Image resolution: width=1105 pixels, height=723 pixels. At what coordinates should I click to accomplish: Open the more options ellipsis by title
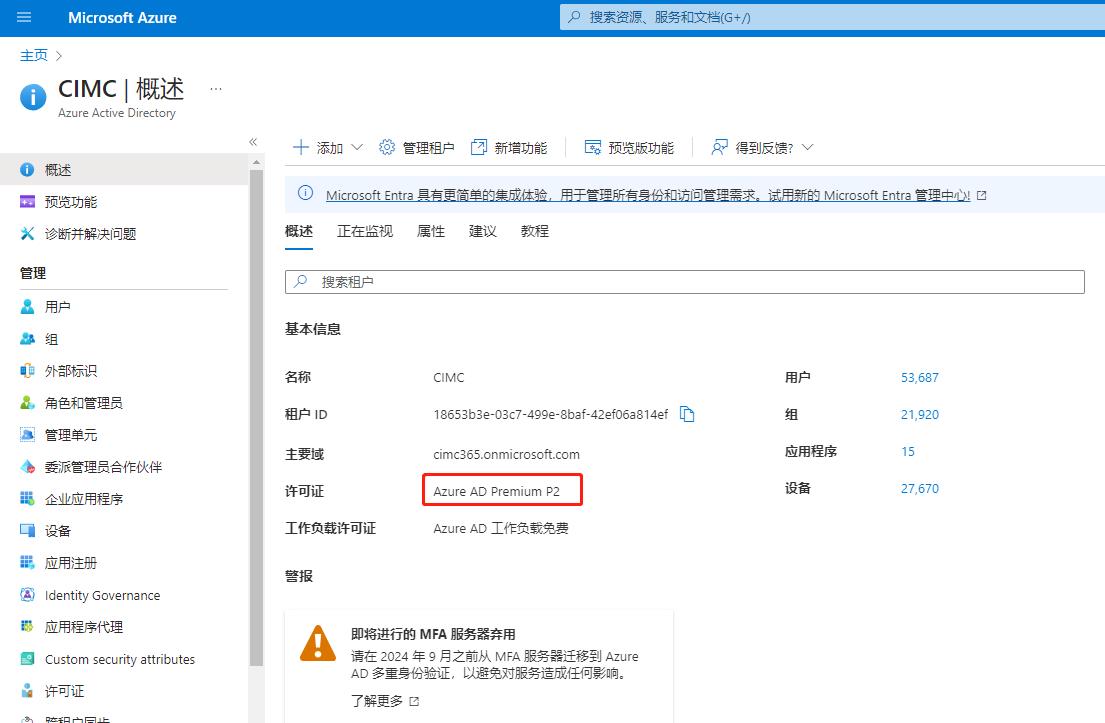(216, 89)
